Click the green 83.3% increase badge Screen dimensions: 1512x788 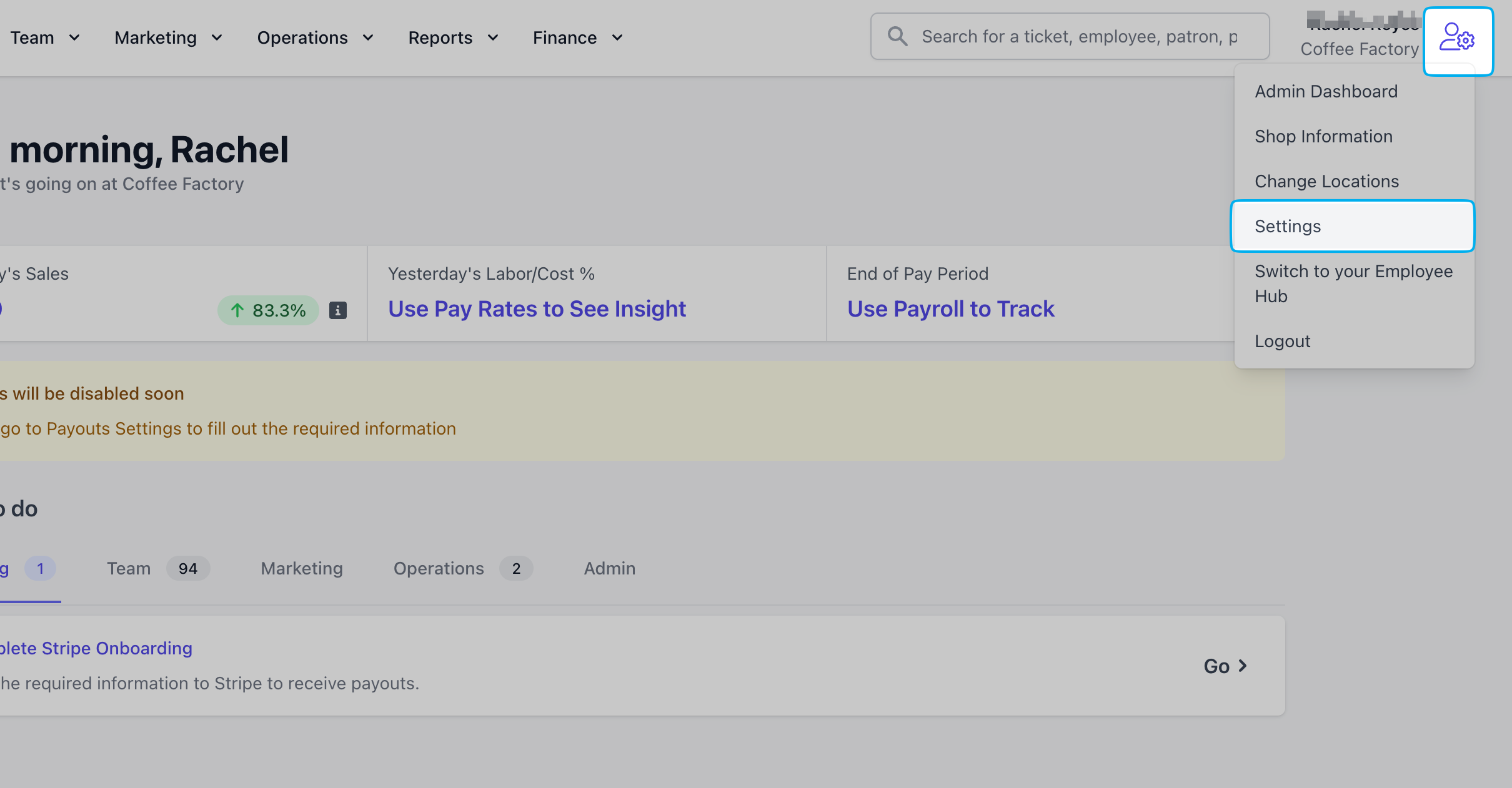(268, 310)
